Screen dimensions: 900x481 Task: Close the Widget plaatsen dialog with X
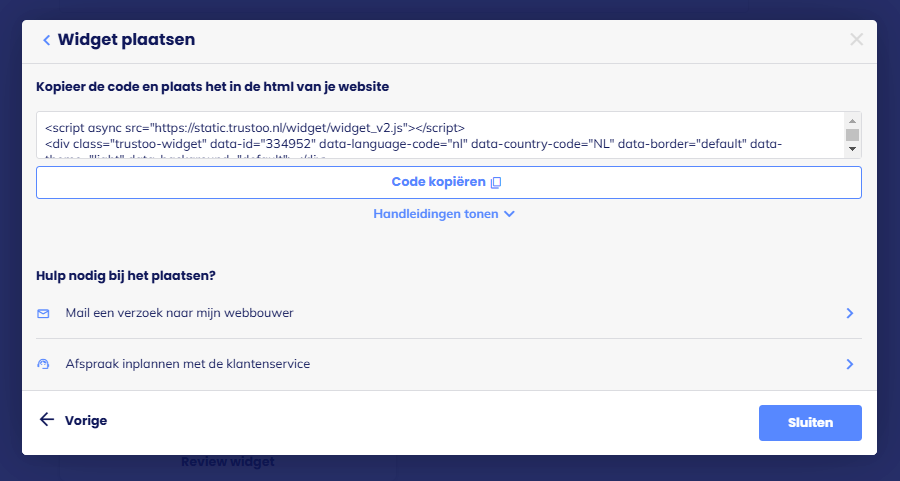(856, 39)
